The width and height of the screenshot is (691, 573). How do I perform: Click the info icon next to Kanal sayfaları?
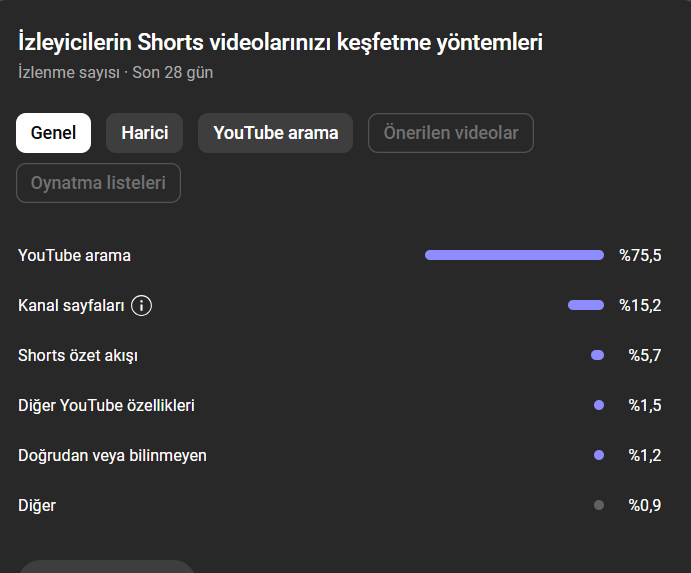pyautogui.click(x=141, y=305)
